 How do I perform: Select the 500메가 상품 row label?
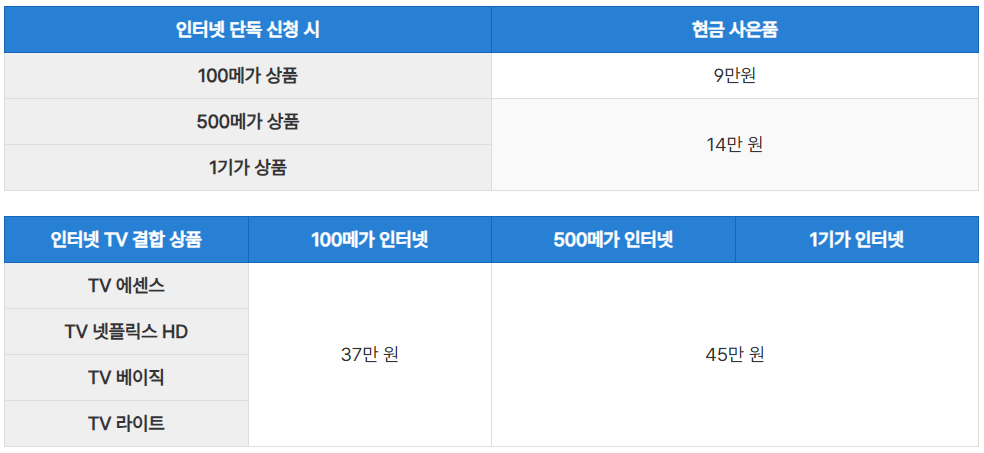248,122
